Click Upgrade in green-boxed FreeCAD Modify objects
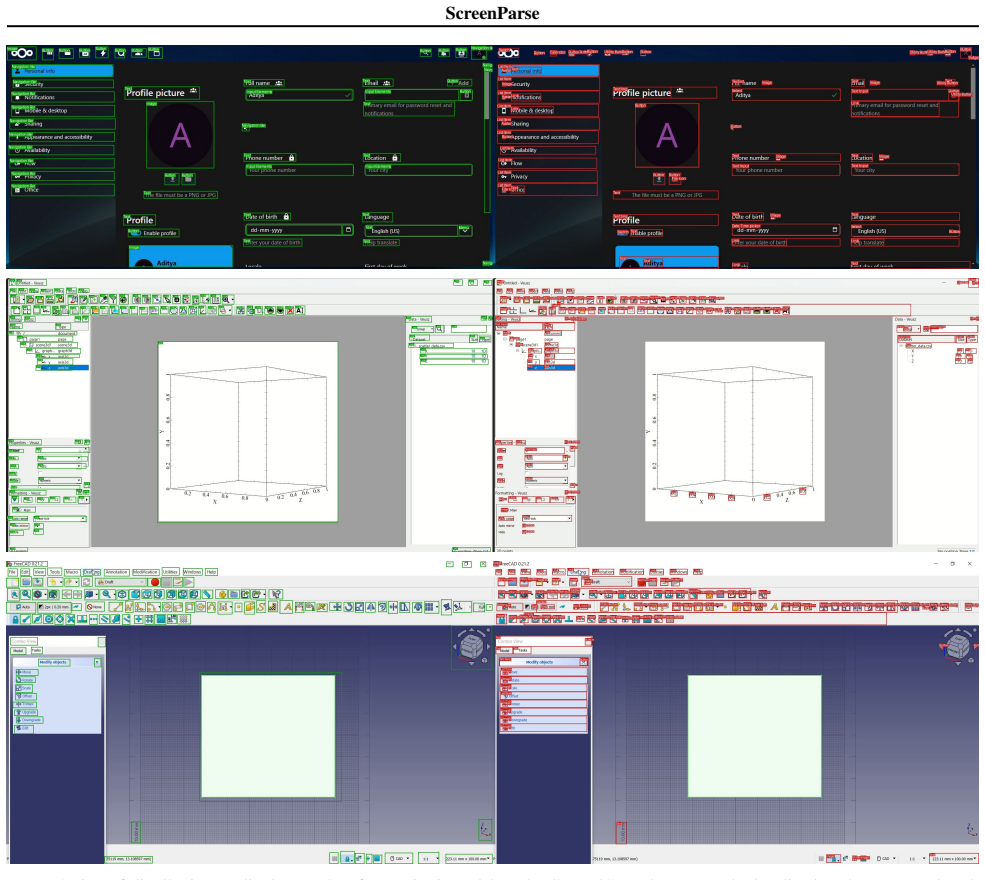The image size is (985, 880). [x=28, y=712]
